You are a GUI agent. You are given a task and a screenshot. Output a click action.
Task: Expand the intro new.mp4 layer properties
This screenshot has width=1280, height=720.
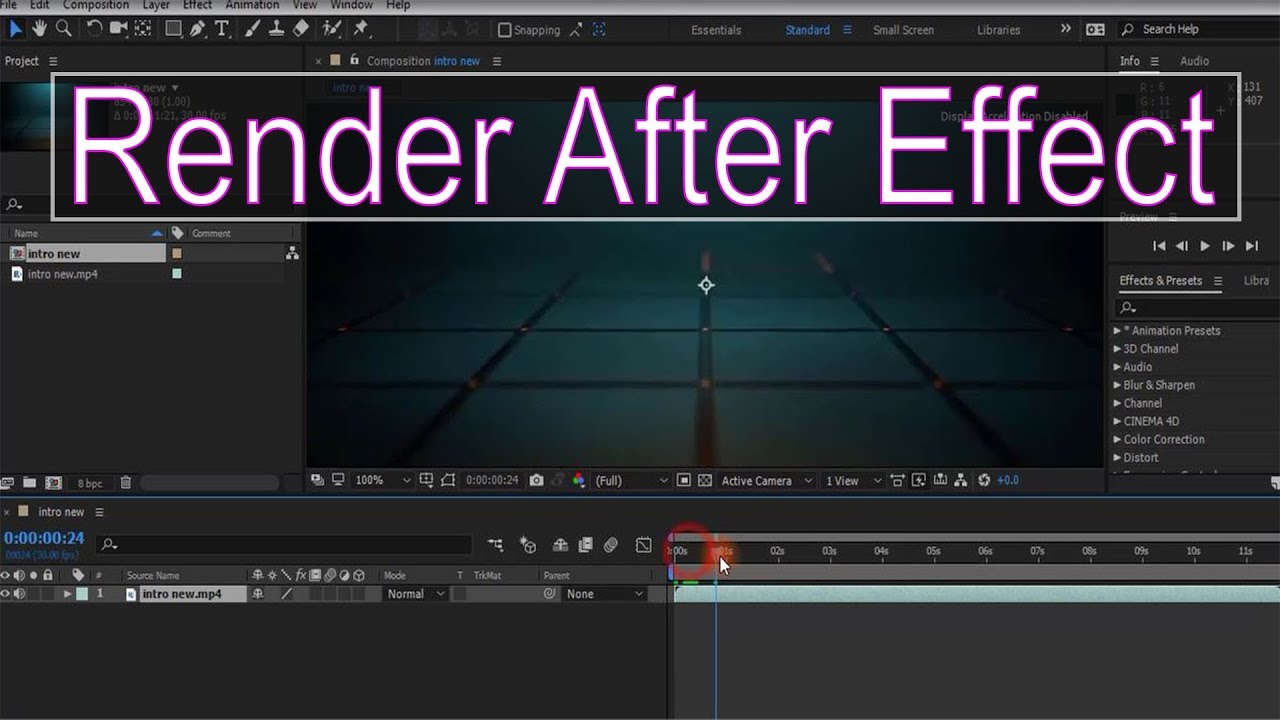click(68, 594)
